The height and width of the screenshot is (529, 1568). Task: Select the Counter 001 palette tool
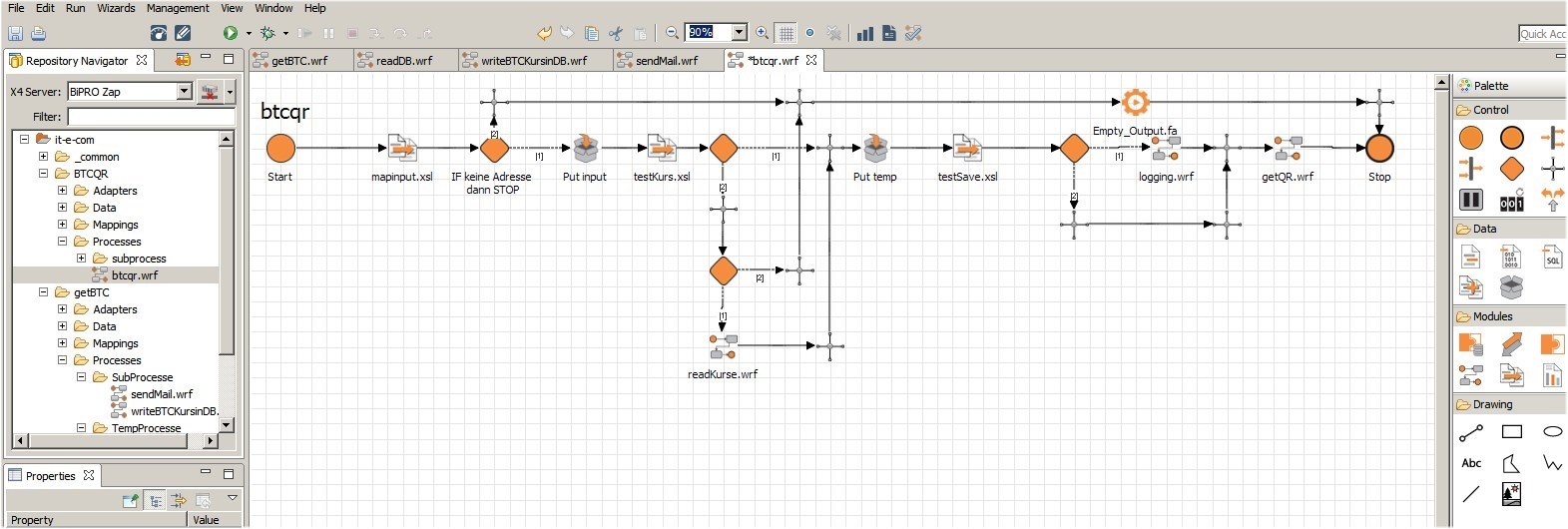point(1512,200)
